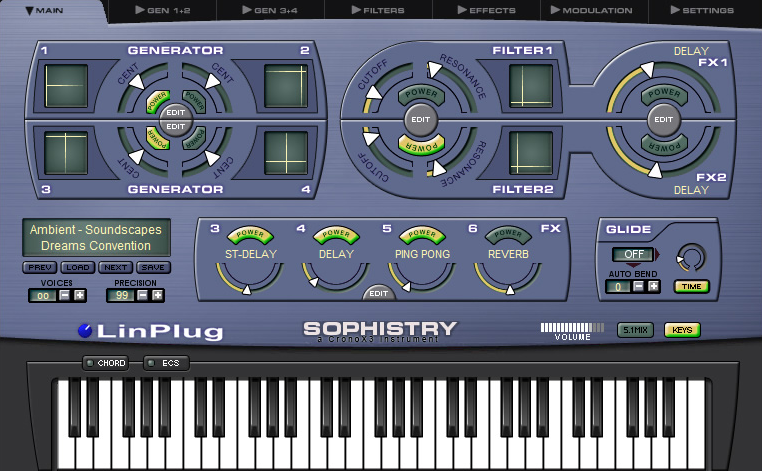Increase Voices with the plus button

pos(79,295)
